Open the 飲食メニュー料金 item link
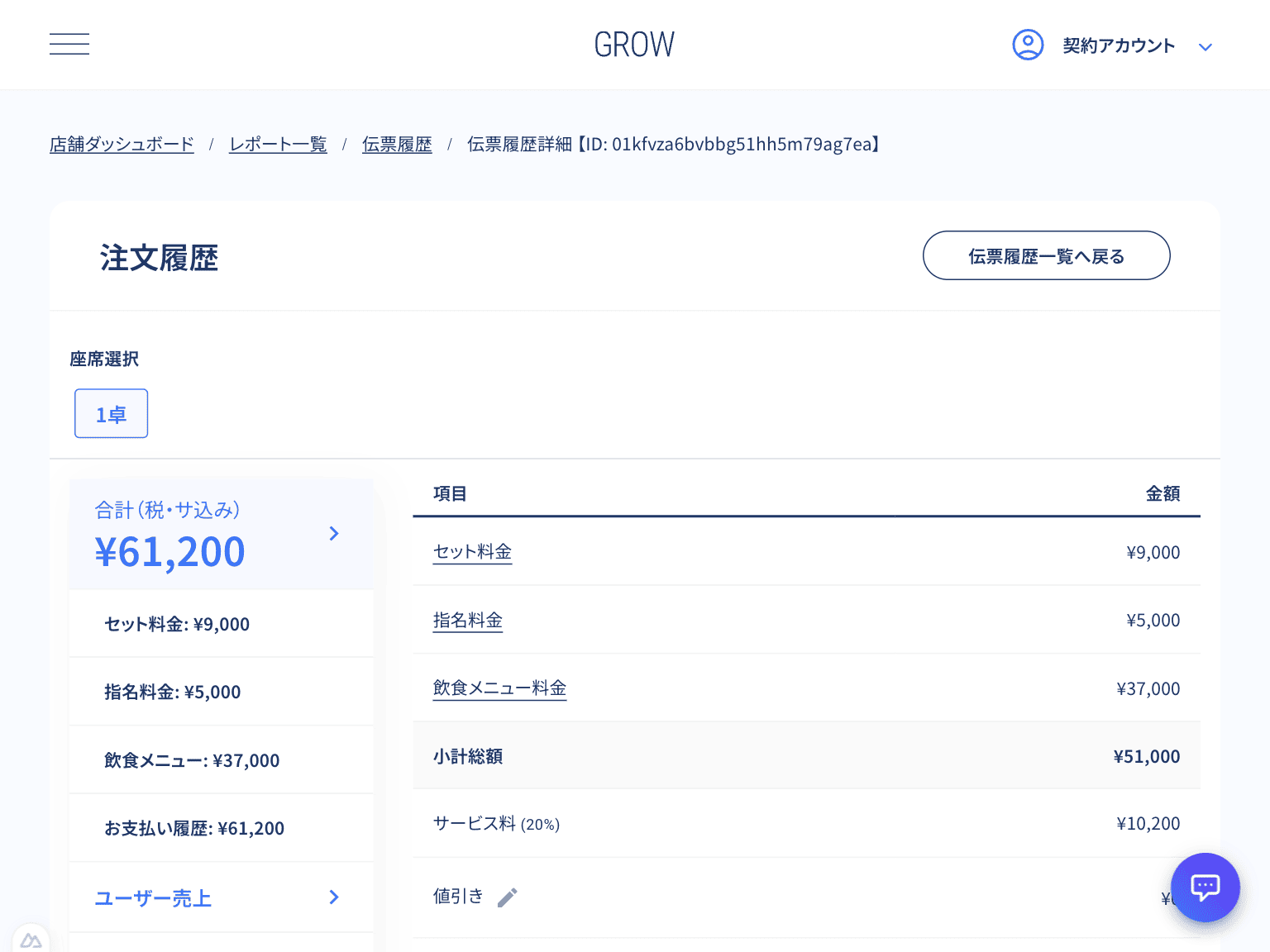This screenshot has width=1270, height=952. click(499, 688)
